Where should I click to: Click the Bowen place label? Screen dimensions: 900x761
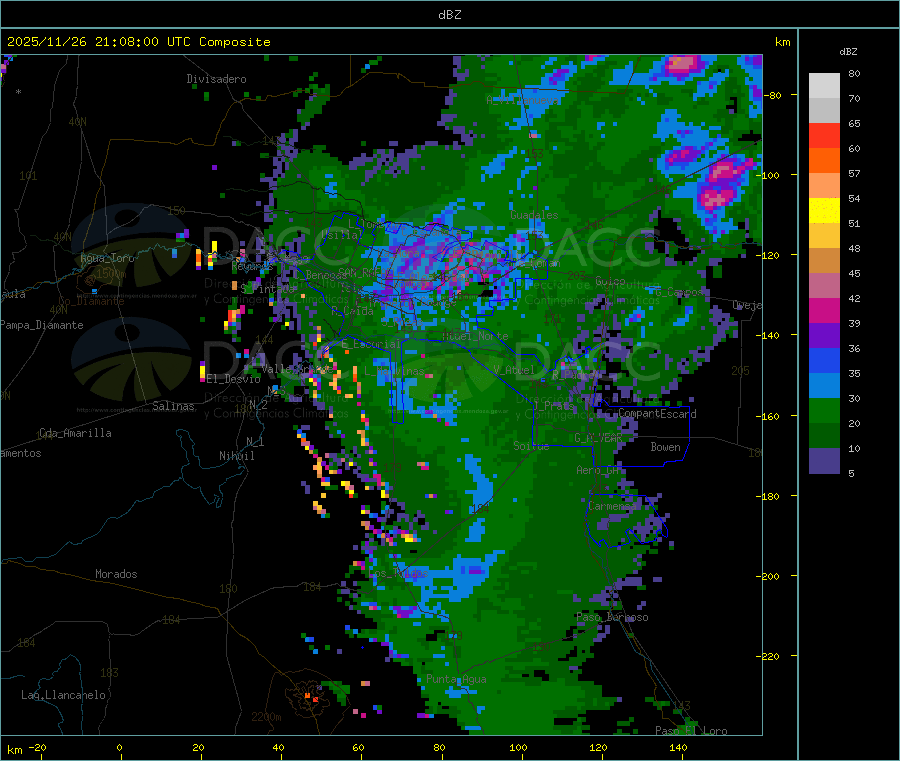665,447
